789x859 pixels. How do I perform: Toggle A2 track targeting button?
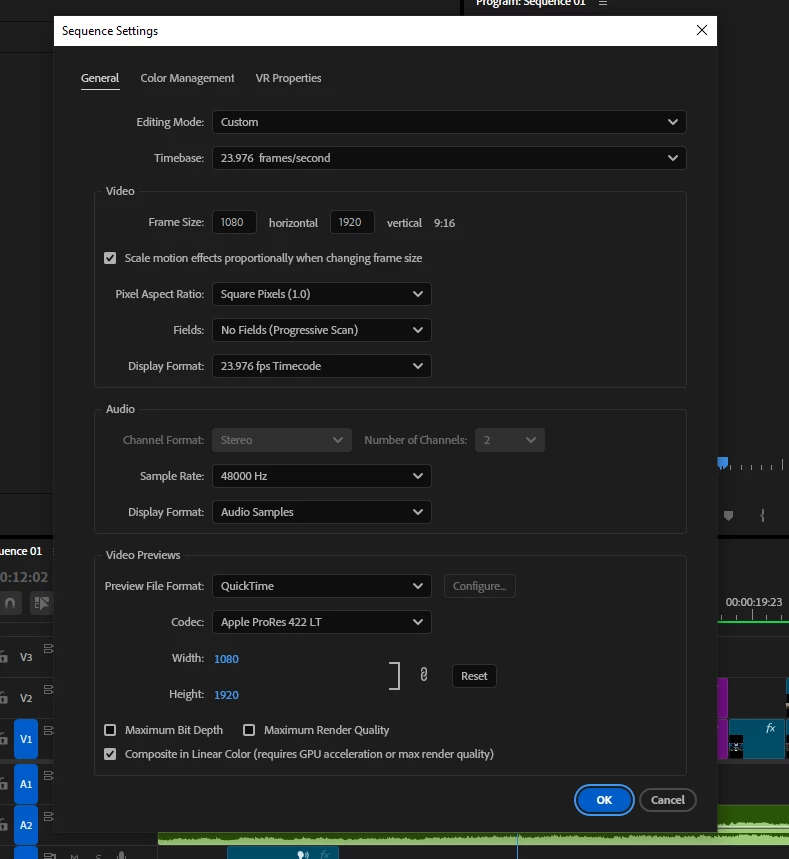pyautogui.click(x=26, y=825)
